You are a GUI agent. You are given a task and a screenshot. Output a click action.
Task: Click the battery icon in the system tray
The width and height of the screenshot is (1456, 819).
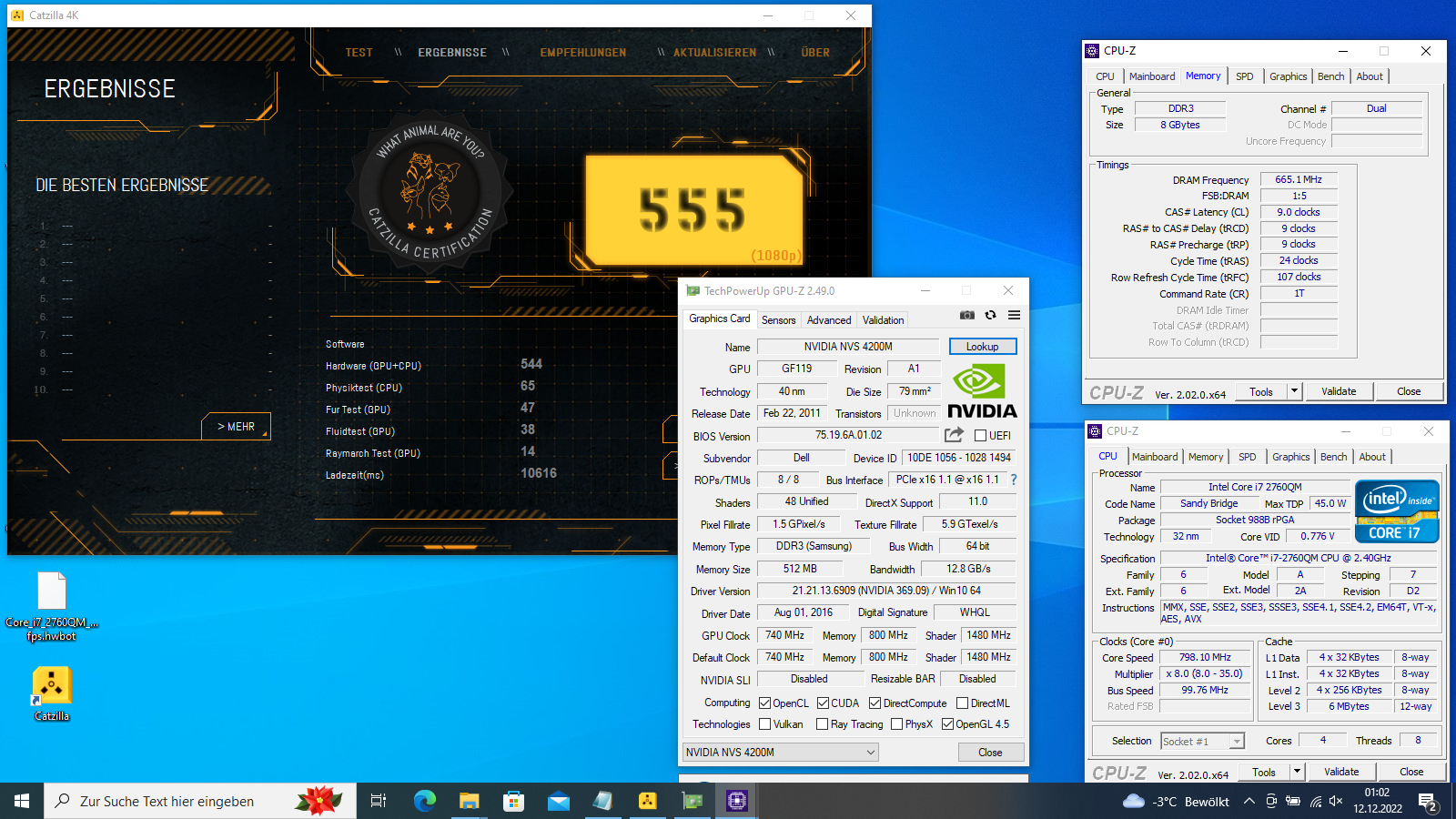[1293, 801]
